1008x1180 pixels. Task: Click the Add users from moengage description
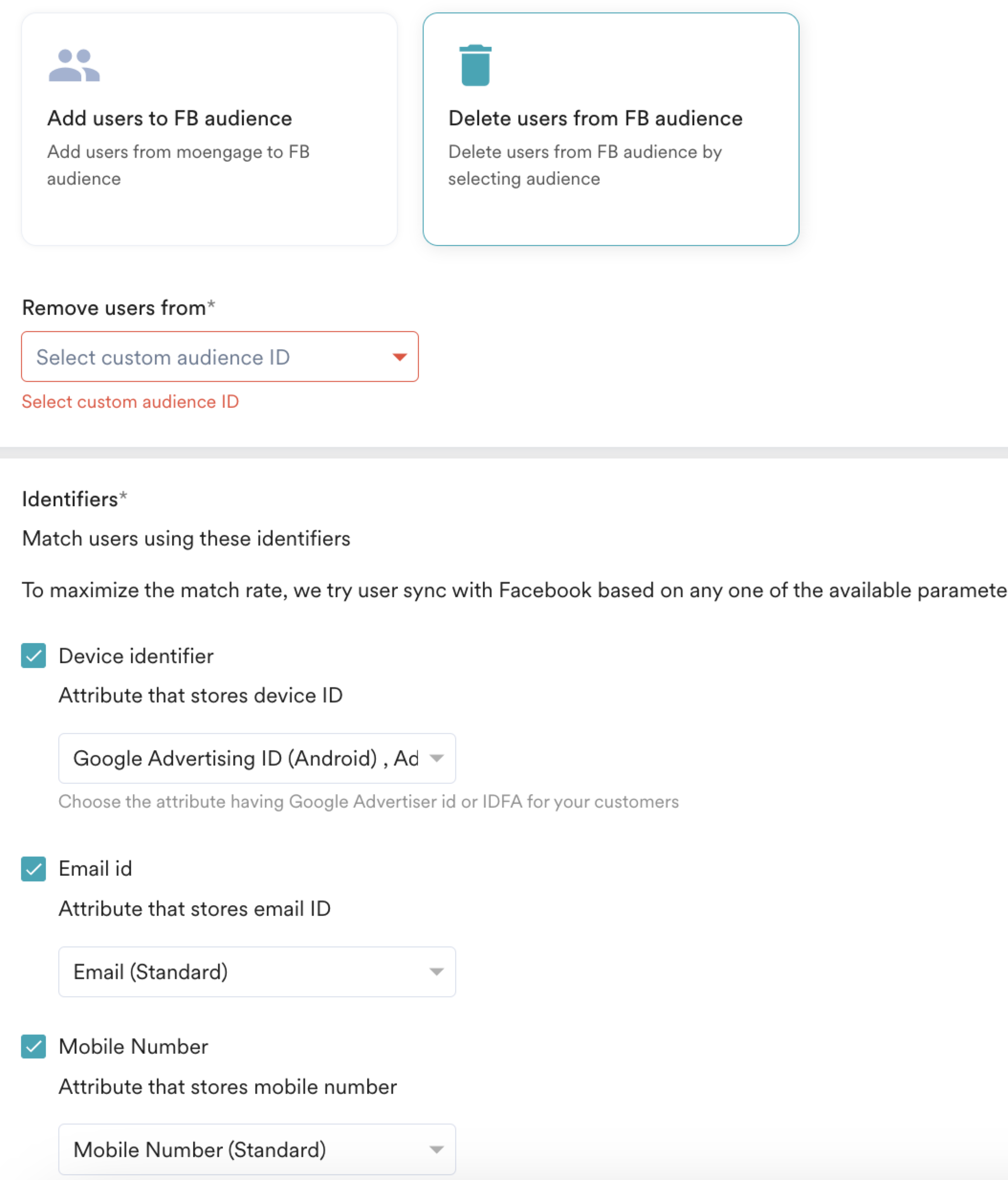(178, 165)
